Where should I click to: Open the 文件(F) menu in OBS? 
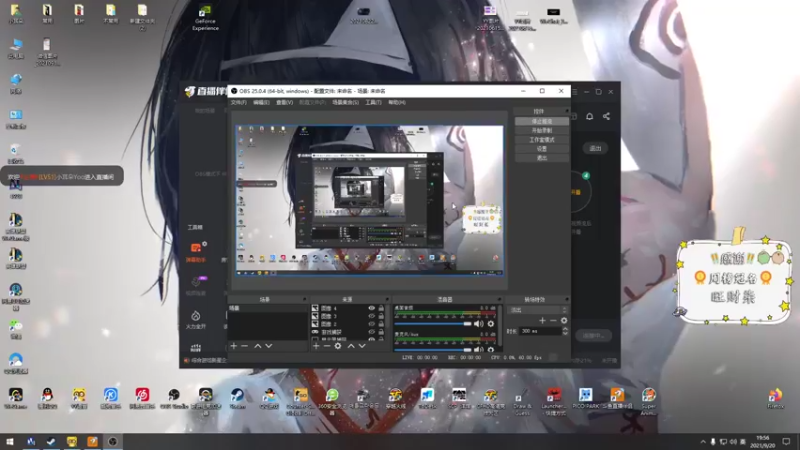(239, 103)
